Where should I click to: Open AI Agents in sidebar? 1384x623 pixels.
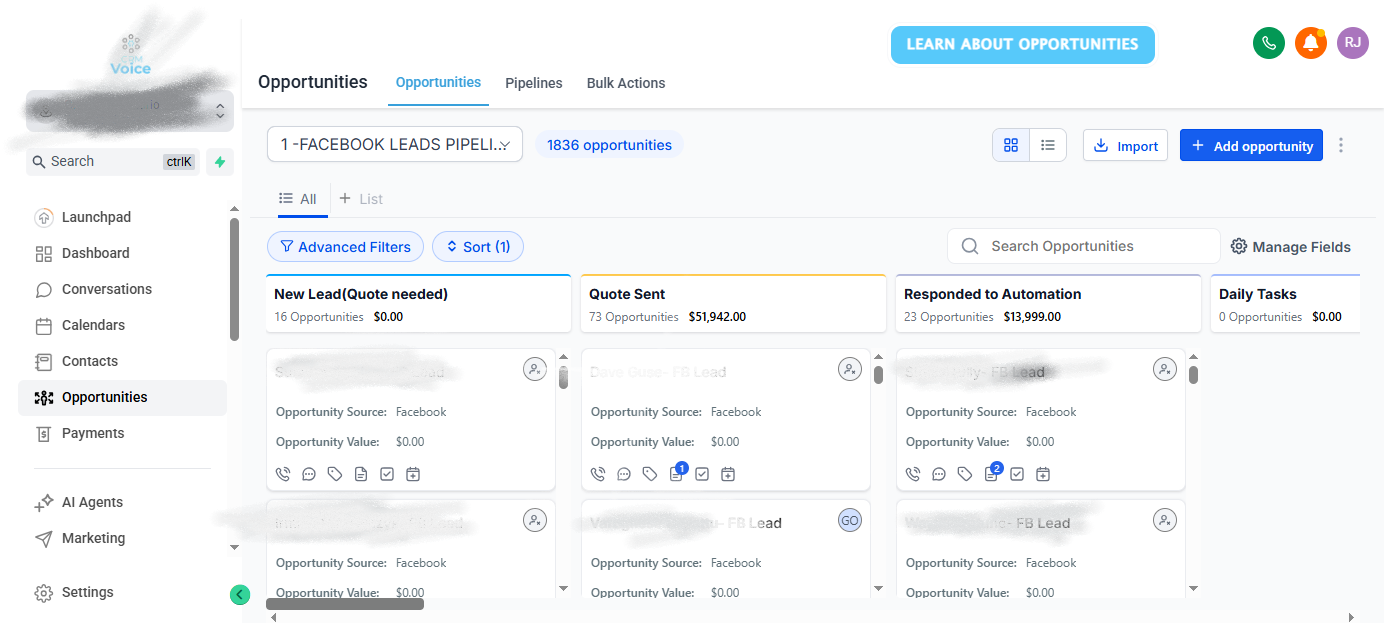(122, 502)
